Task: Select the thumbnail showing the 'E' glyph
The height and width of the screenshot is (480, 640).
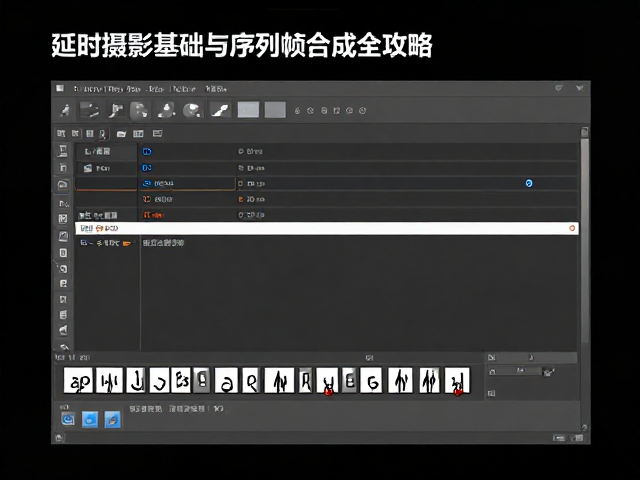Action: click(349, 380)
